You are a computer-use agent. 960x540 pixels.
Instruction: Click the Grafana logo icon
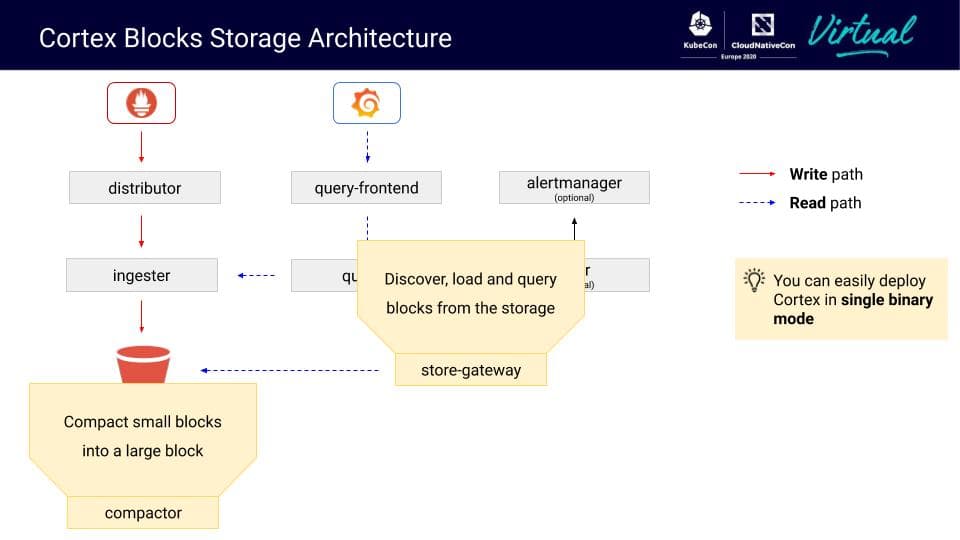tap(367, 103)
